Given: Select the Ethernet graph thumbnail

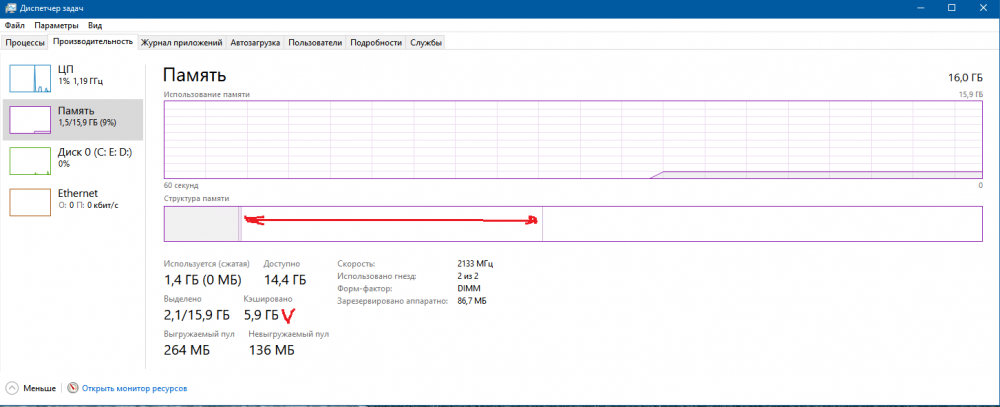Looking at the screenshot, I should (x=30, y=201).
